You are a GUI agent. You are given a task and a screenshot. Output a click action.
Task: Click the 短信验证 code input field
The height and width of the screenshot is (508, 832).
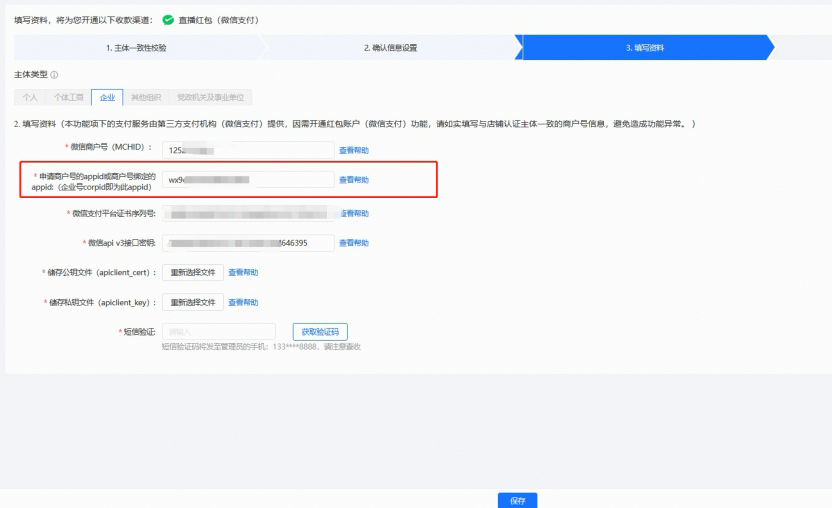point(219,332)
